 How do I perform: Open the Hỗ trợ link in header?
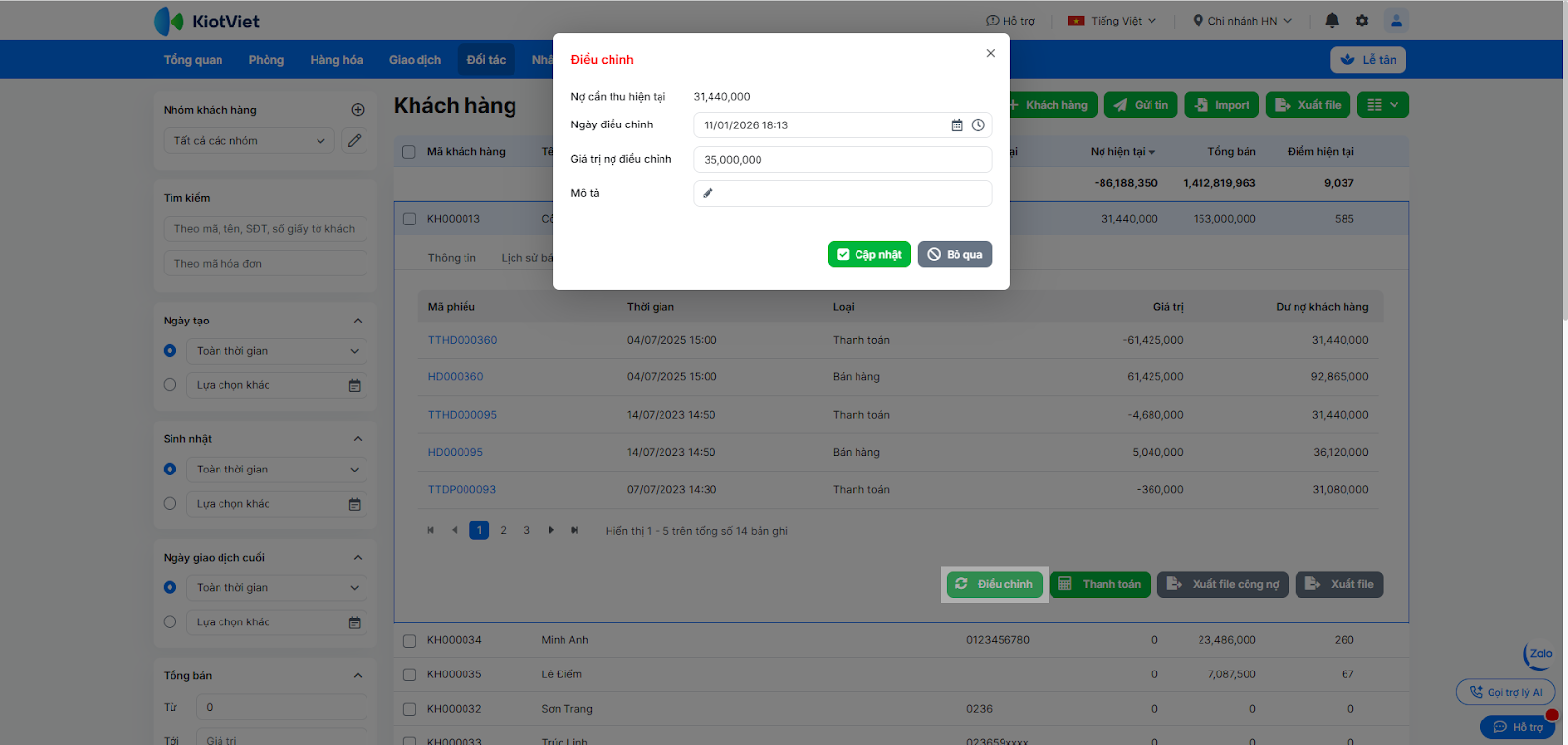click(1010, 21)
